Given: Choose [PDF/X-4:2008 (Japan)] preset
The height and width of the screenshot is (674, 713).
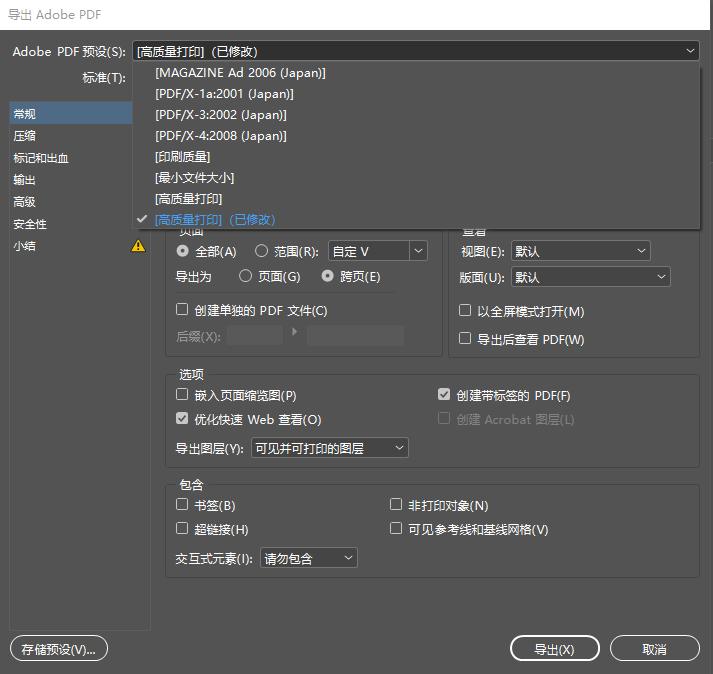Looking at the screenshot, I should click(x=416, y=136).
